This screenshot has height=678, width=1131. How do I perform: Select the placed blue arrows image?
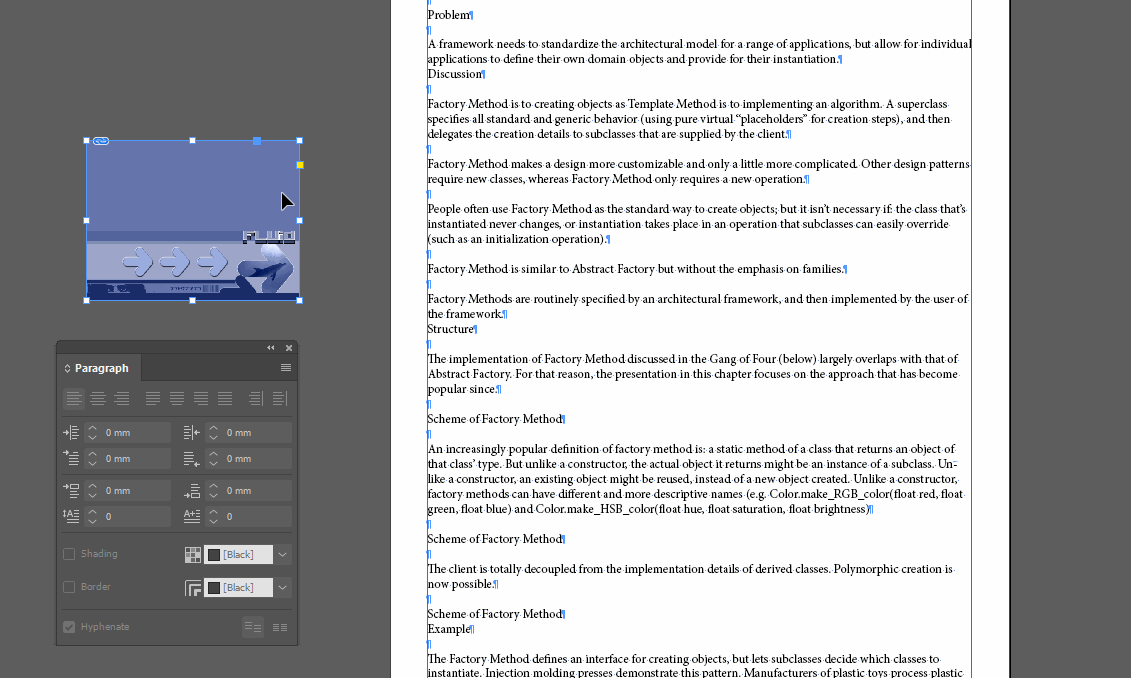(x=193, y=221)
